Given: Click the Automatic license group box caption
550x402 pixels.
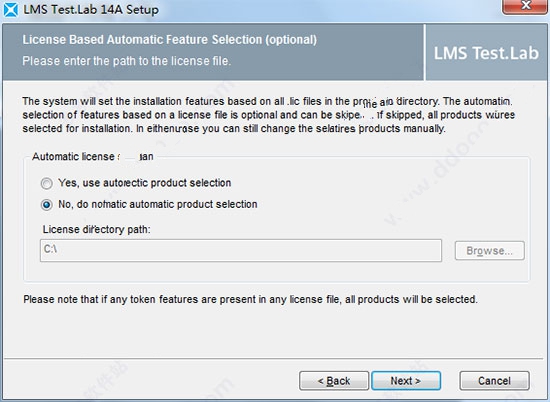Looking at the screenshot, I should pos(93,156).
